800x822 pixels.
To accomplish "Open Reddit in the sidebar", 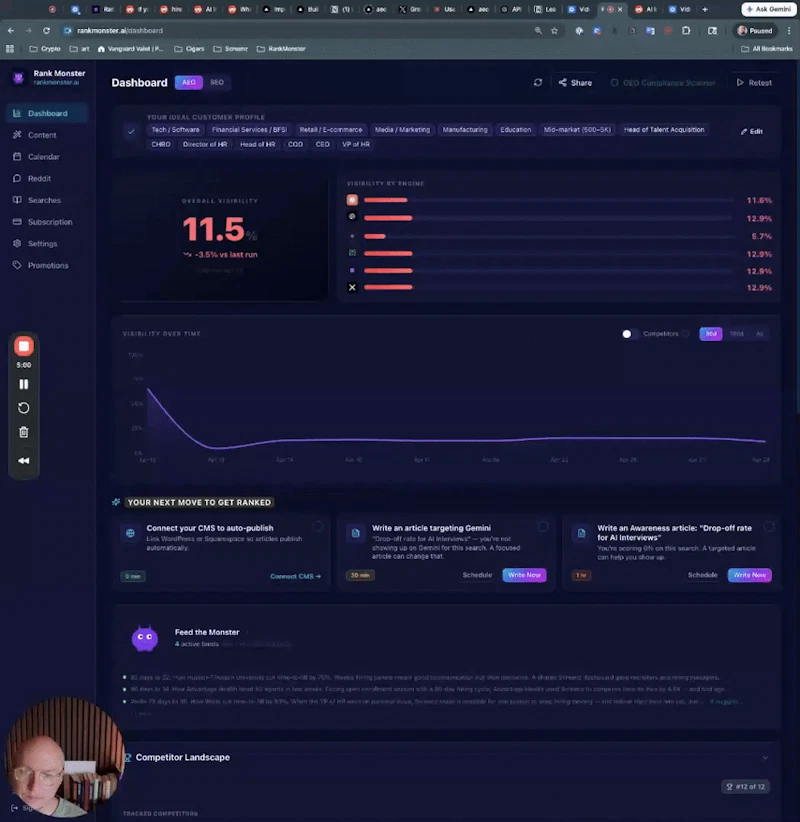I will (x=39, y=178).
